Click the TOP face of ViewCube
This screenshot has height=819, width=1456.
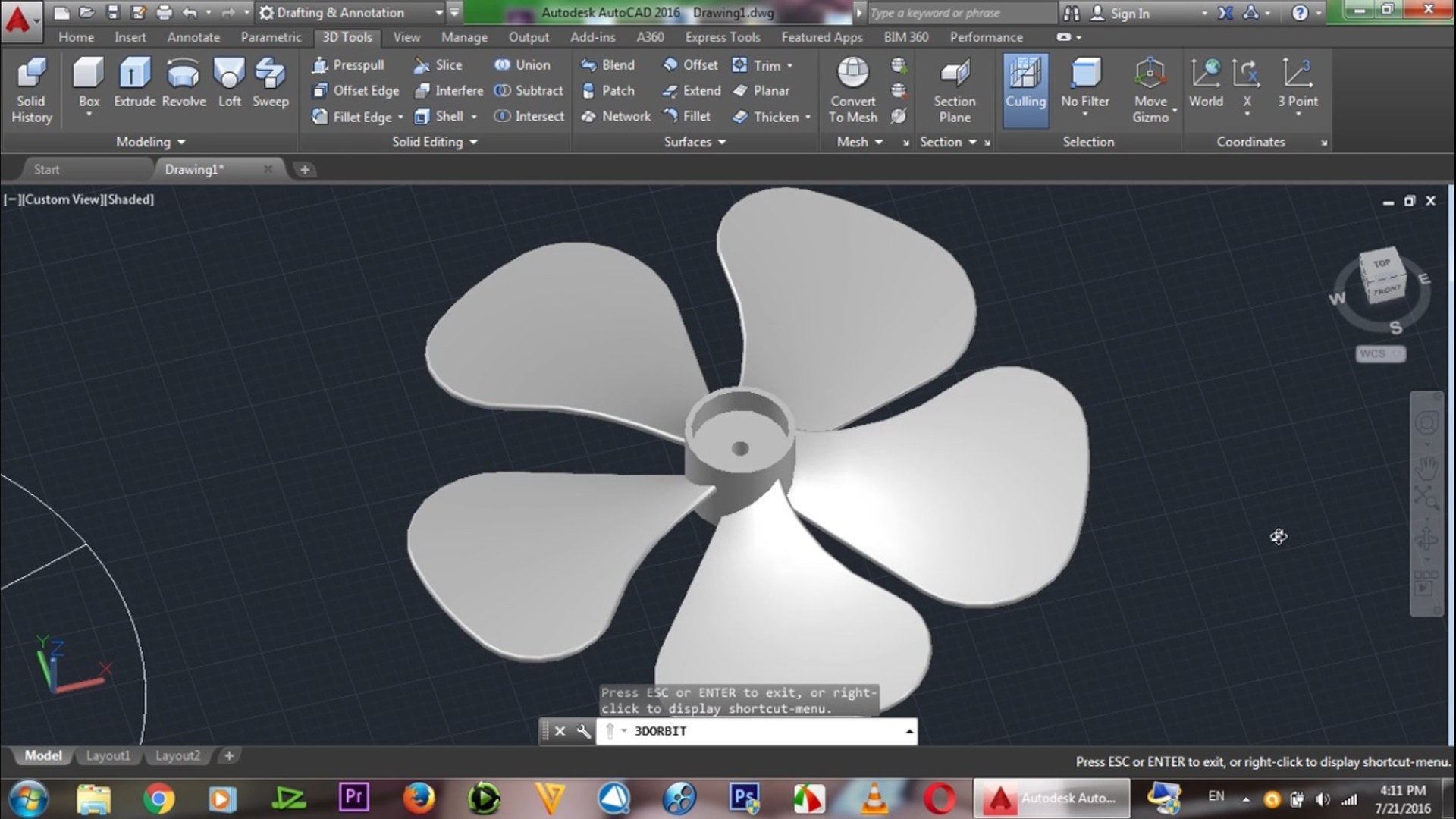(x=1381, y=263)
